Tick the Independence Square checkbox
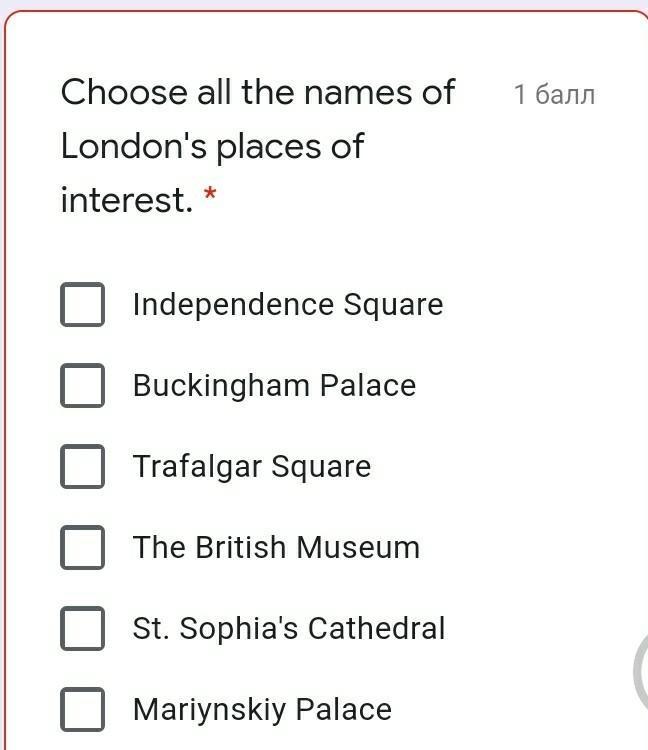Screen dimensions: 648x750 pyautogui.click(x=82, y=305)
